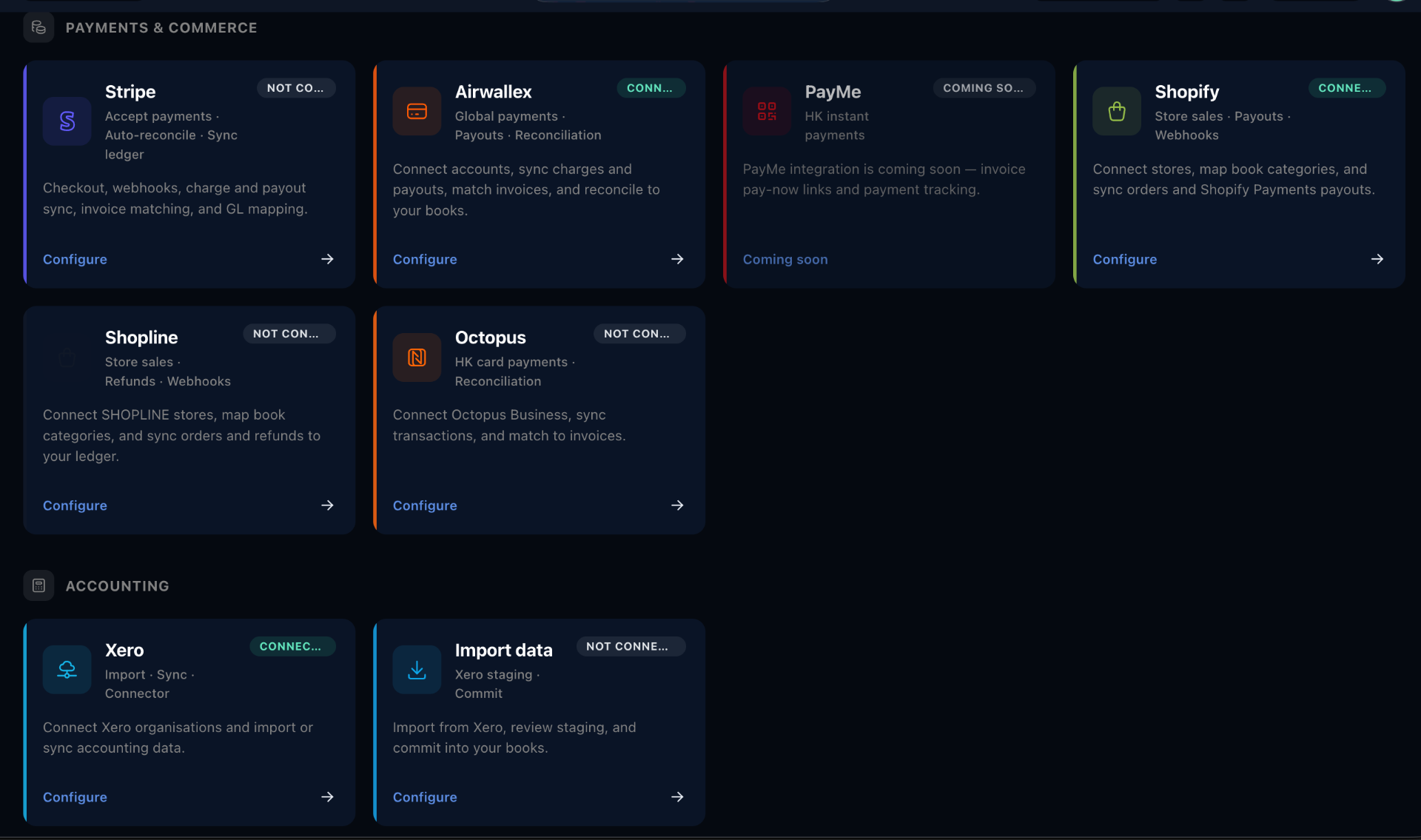The width and height of the screenshot is (1421, 840).
Task: Click the arrow on the Shopline card
Action: [327, 505]
